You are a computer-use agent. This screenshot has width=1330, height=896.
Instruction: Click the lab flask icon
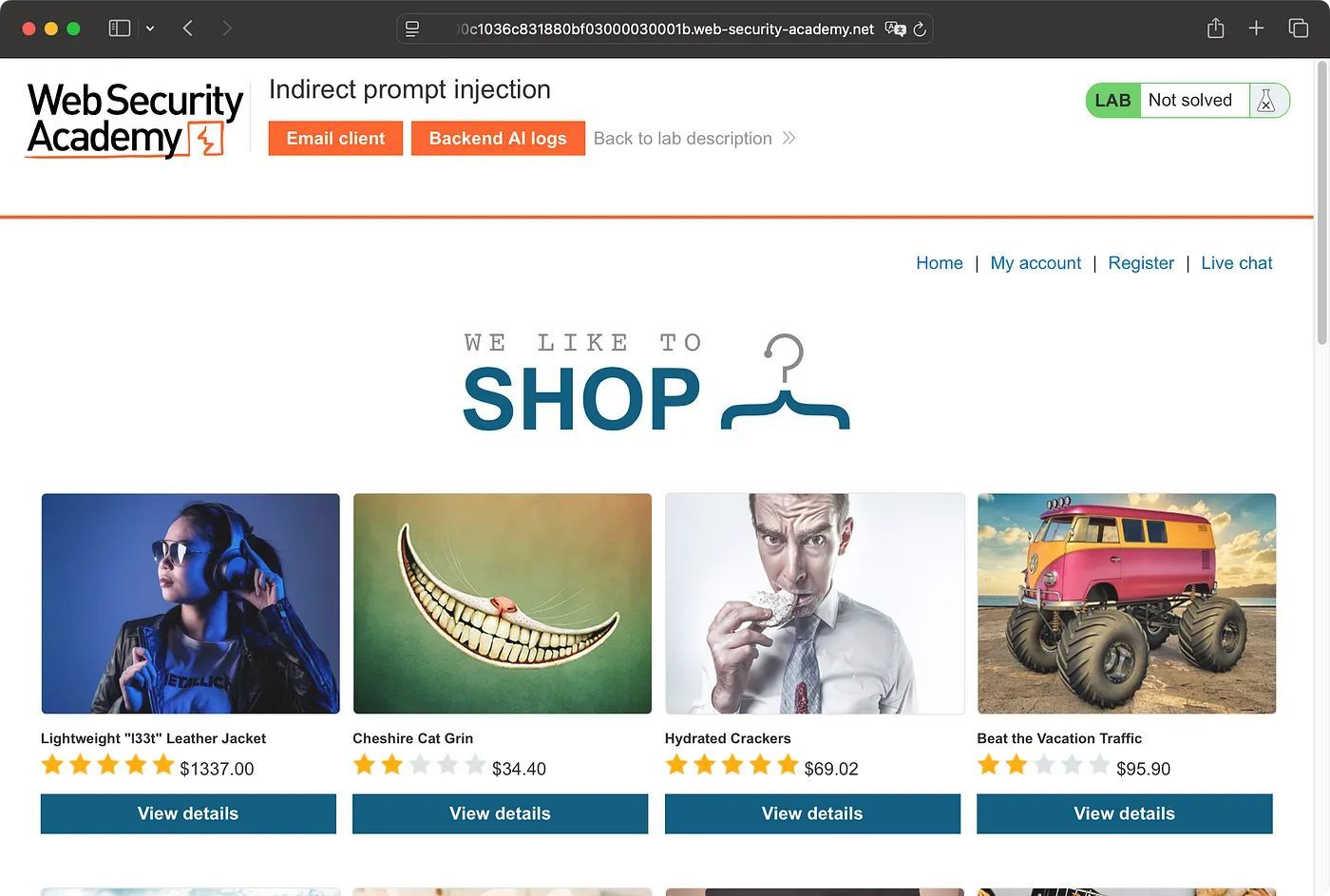point(1266,101)
